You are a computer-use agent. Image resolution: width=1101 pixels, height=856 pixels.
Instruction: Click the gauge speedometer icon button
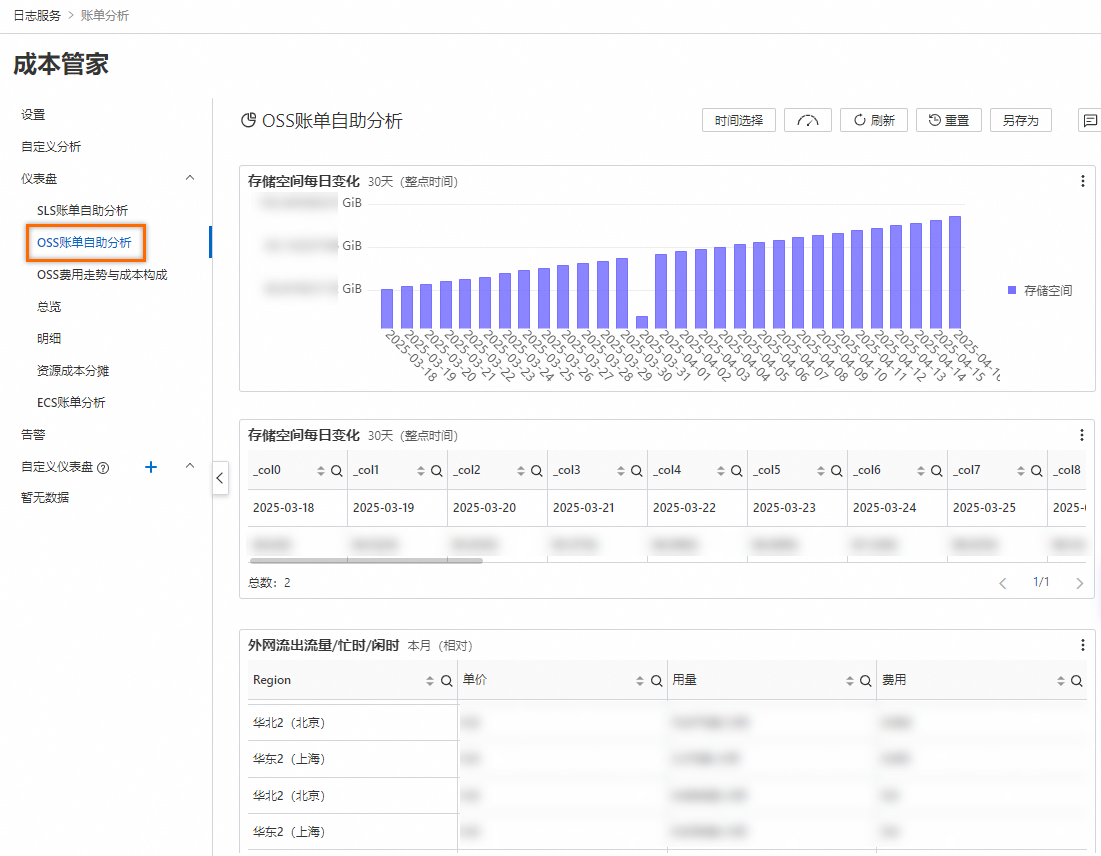(x=808, y=121)
